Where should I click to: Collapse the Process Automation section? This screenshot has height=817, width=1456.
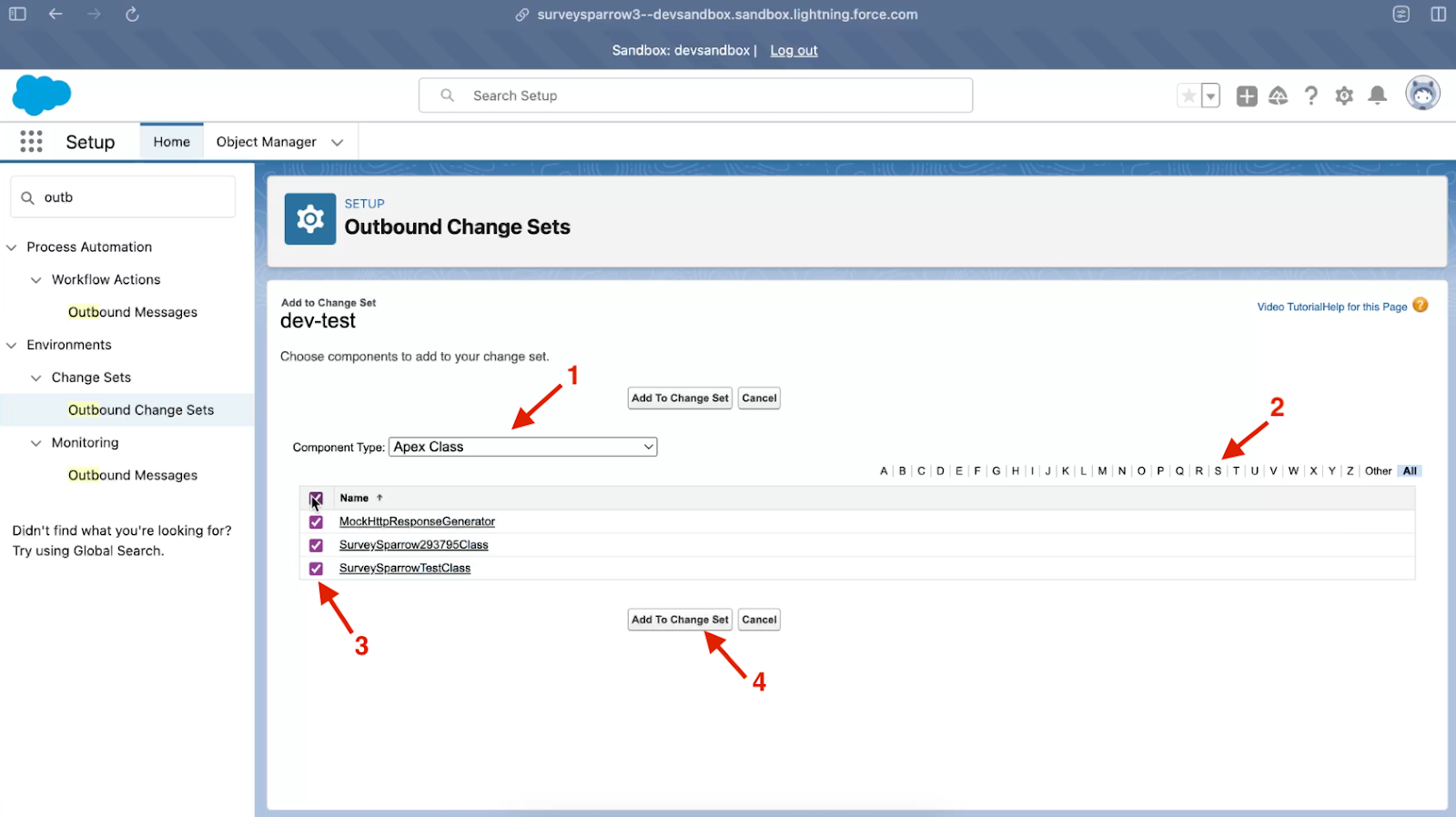point(12,247)
